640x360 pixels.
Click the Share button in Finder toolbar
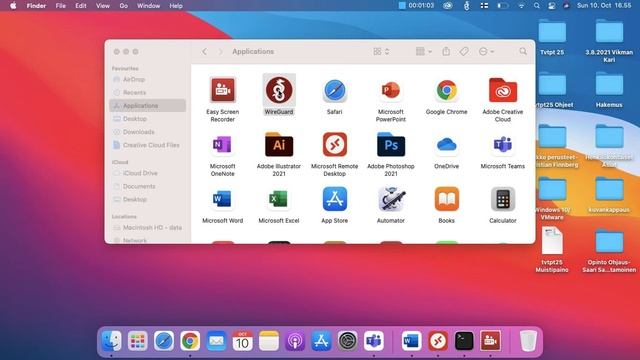click(x=446, y=51)
